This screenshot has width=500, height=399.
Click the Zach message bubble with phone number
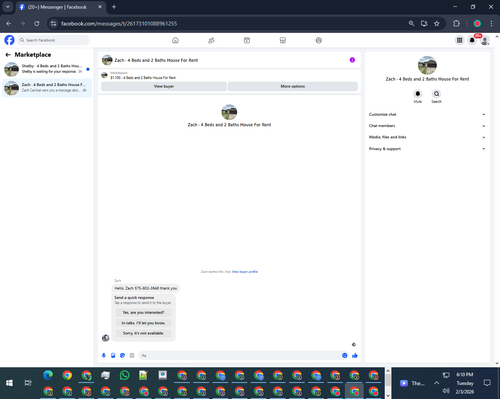coord(146,288)
